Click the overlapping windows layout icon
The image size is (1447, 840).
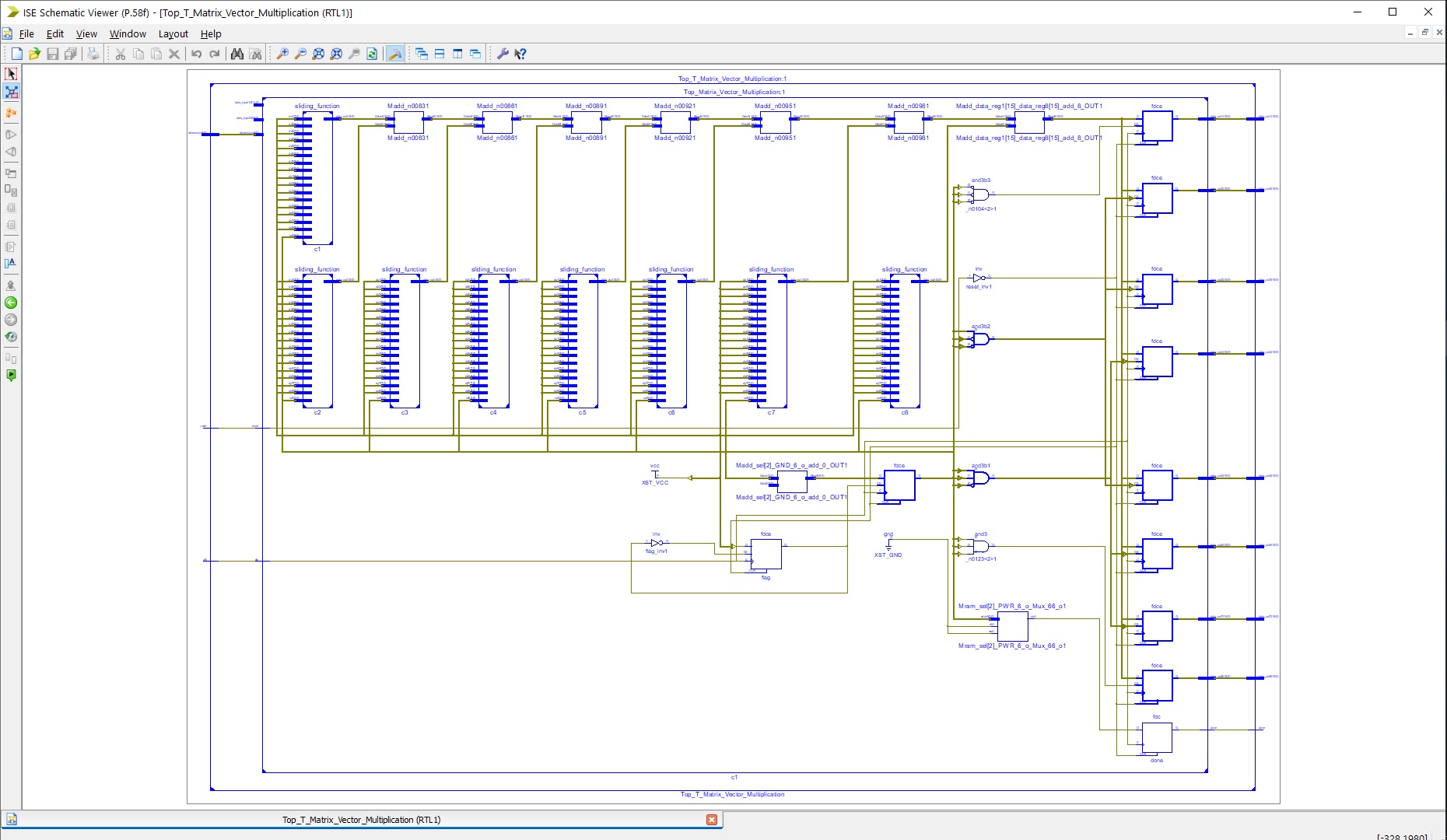(x=475, y=54)
